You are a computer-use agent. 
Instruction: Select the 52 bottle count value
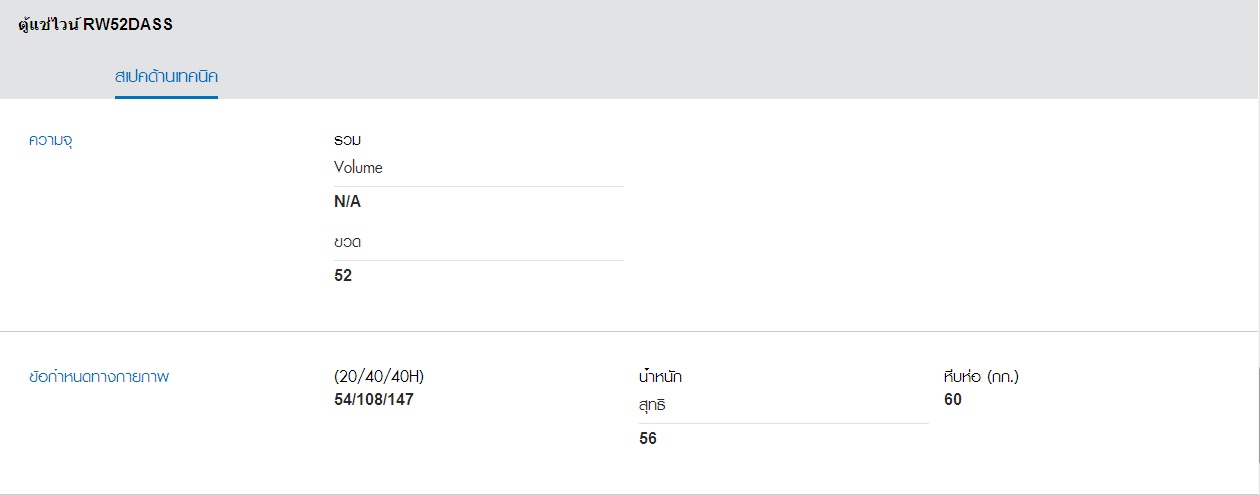point(343,276)
